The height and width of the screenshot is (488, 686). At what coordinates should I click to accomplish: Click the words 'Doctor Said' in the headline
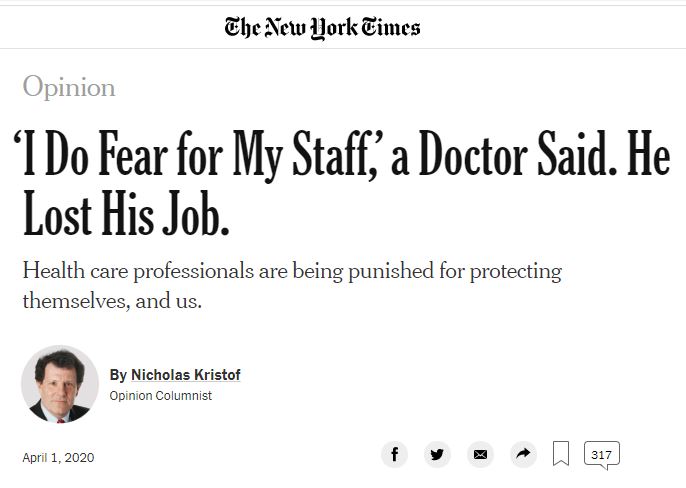point(518,153)
